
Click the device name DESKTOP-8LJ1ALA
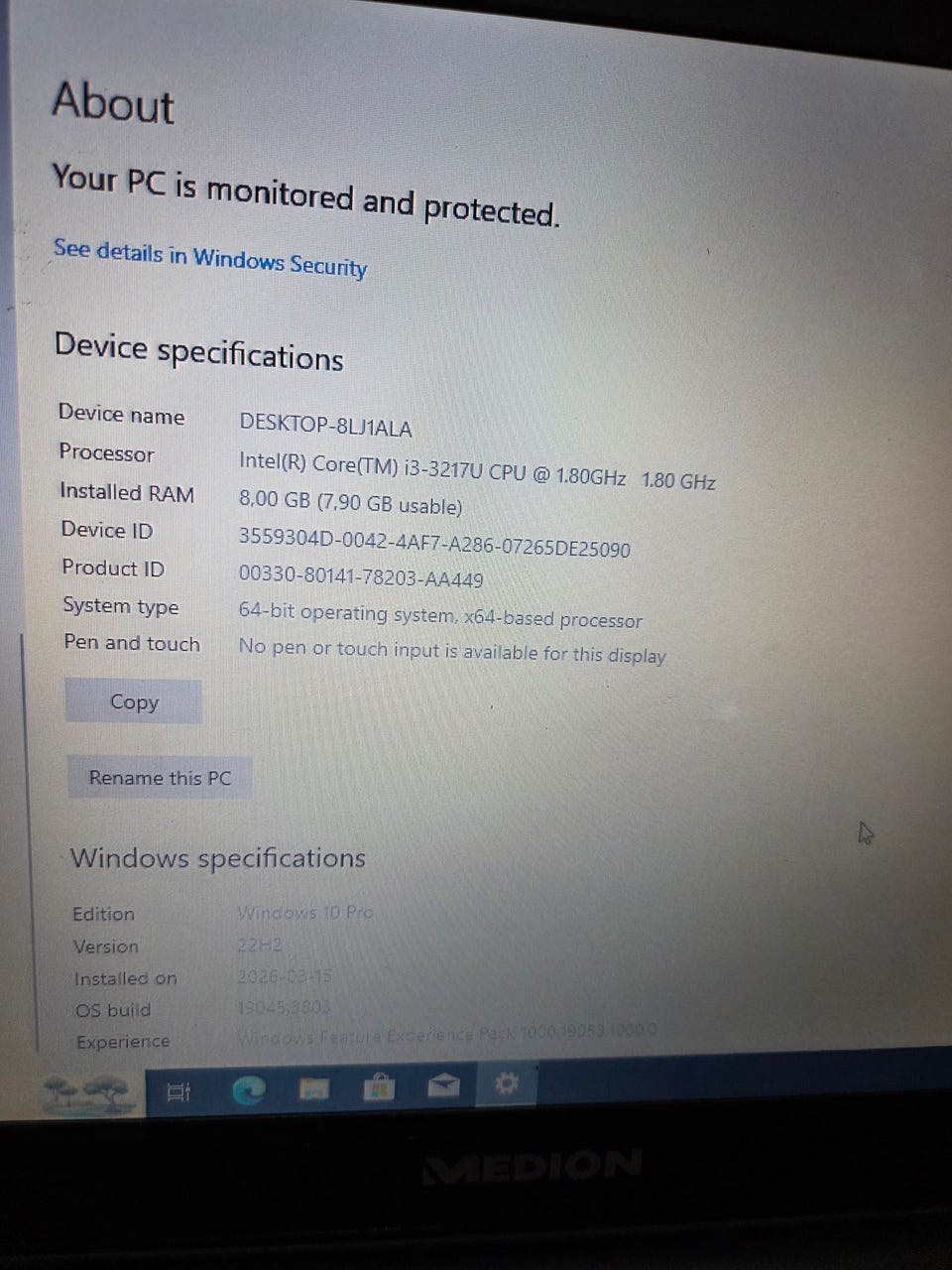click(325, 426)
